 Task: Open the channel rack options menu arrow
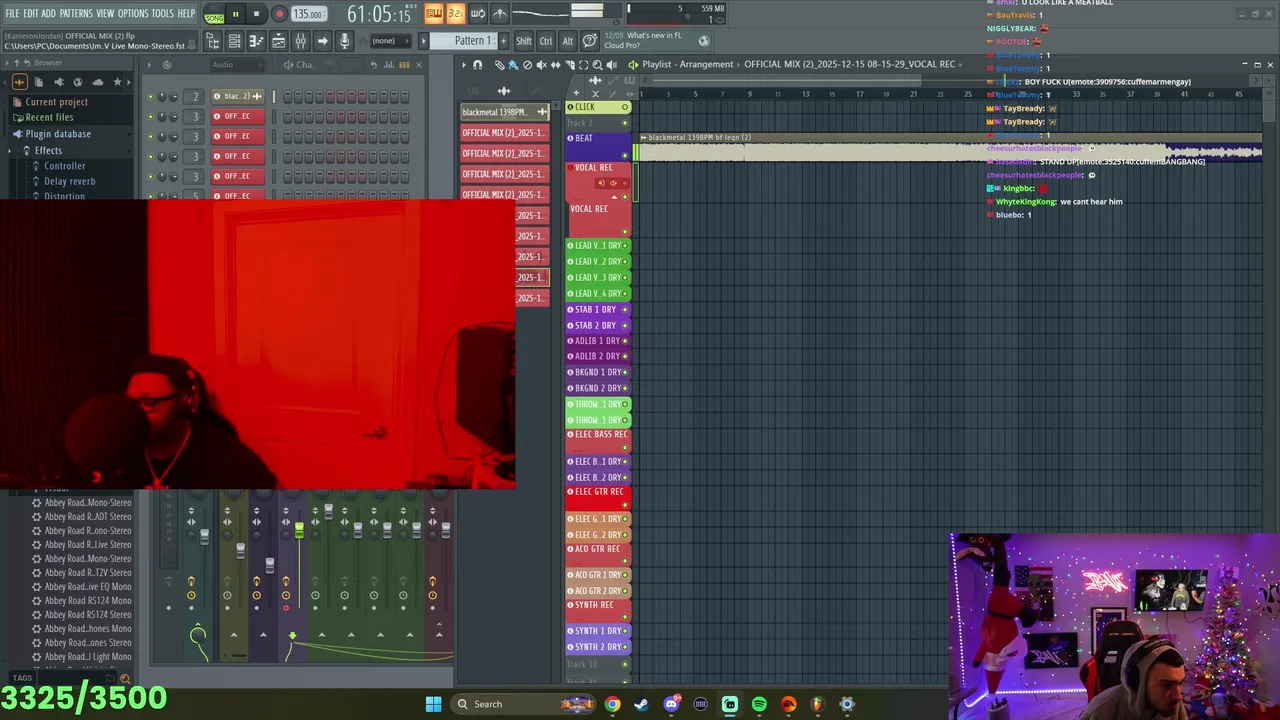(150, 65)
